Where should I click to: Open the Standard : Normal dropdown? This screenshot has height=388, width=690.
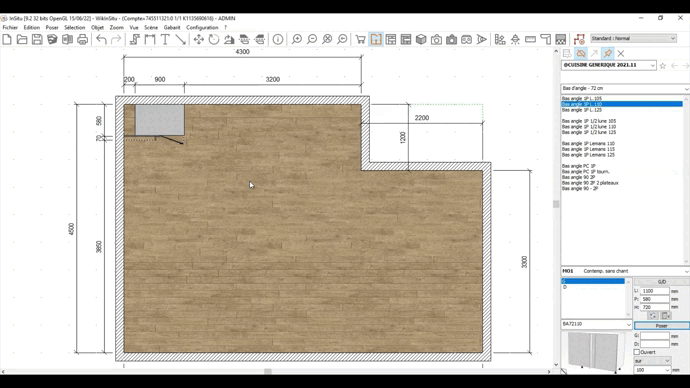[x=633, y=38]
